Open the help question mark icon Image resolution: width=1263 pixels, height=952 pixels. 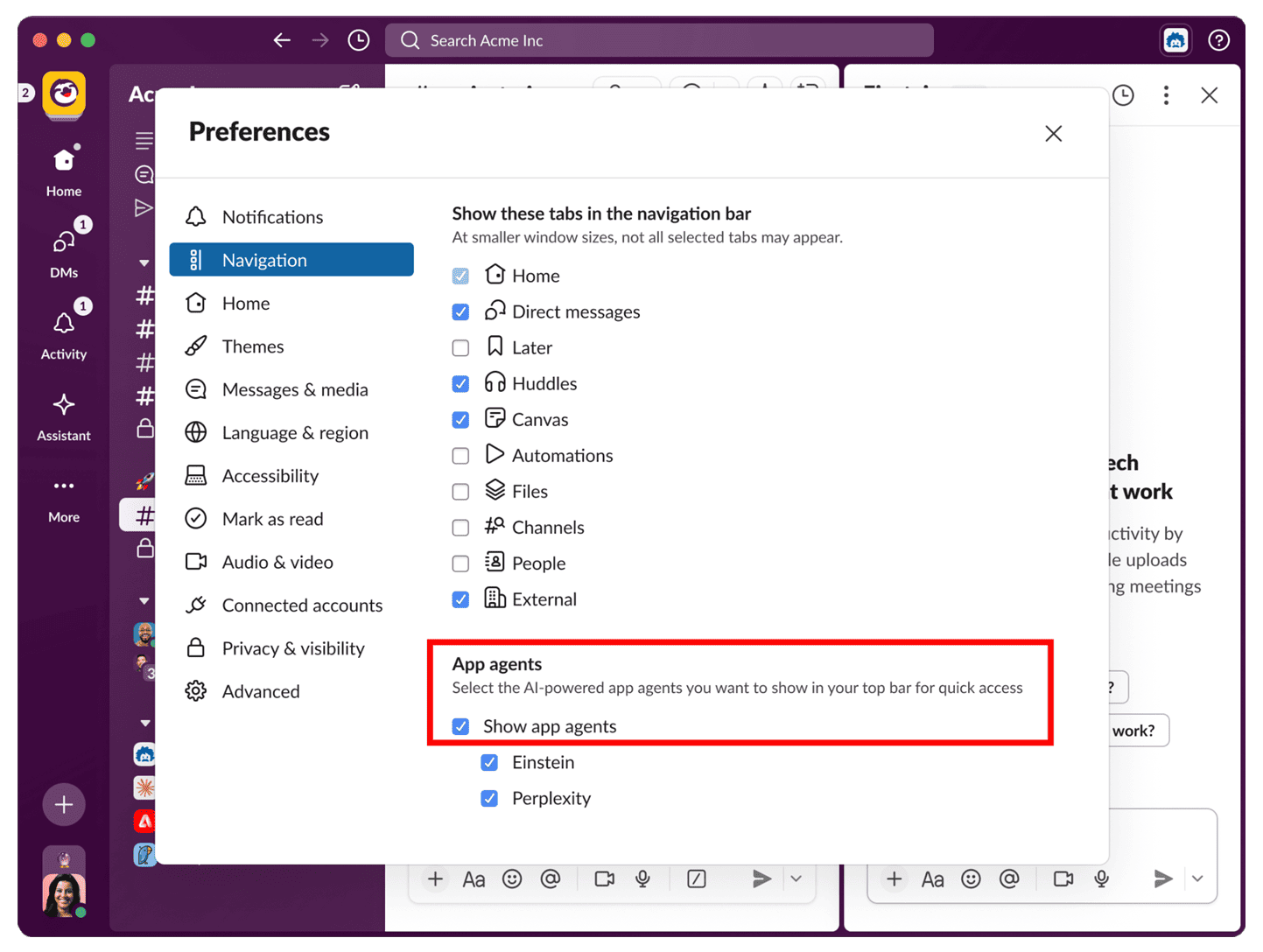point(1219,40)
